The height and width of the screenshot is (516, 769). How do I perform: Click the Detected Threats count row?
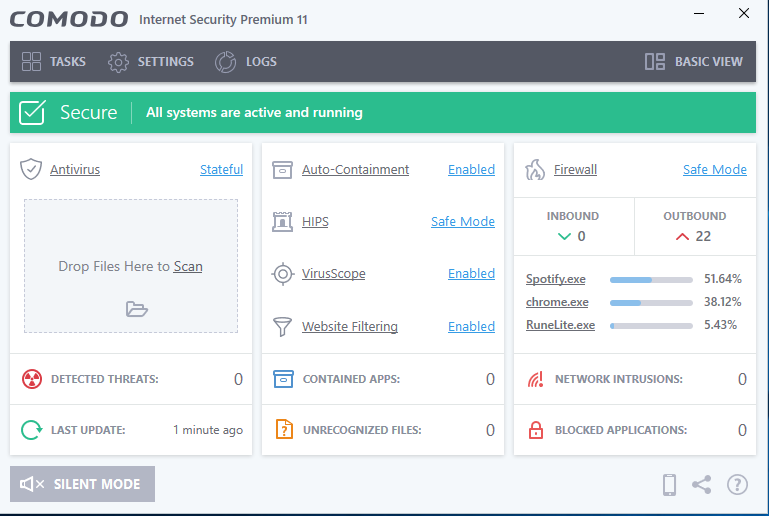[131, 379]
